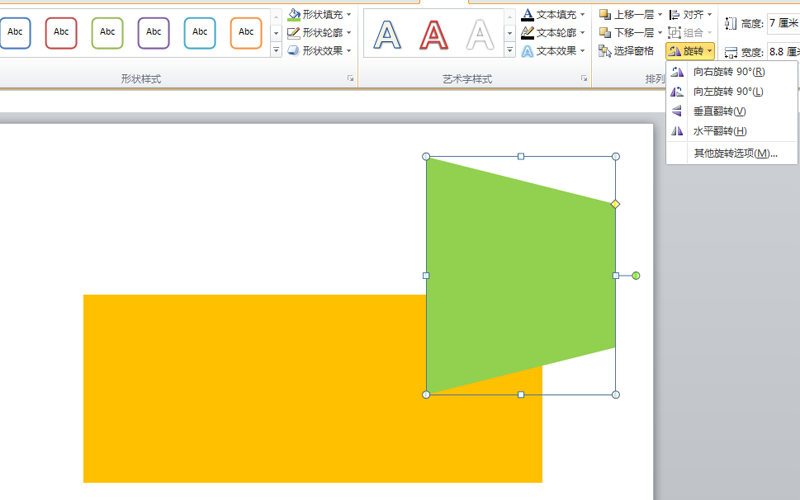The width and height of the screenshot is (800, 500).
Task: Apply the purple outlined Abc shape style
Action: [x=154, y=33]
